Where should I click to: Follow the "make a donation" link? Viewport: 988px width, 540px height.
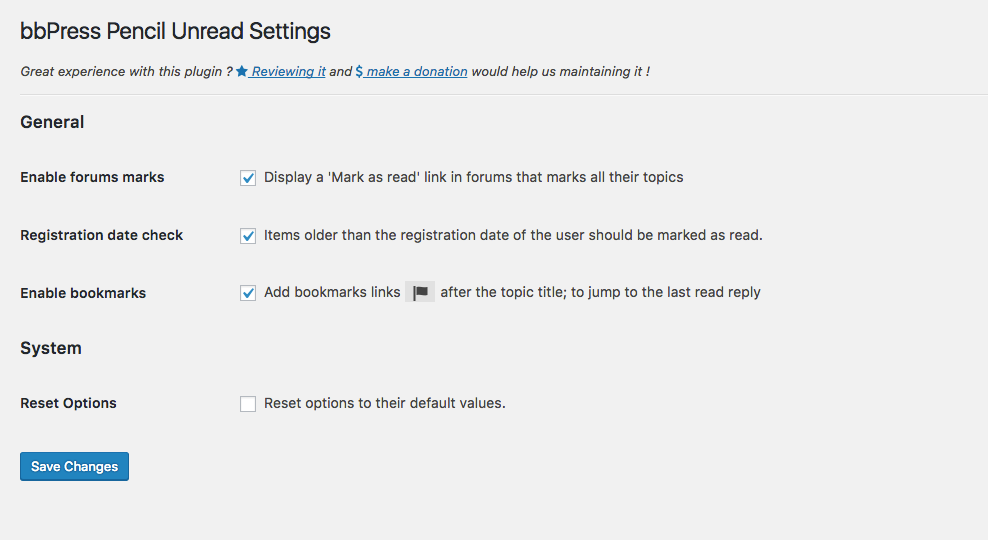point(417,72)
